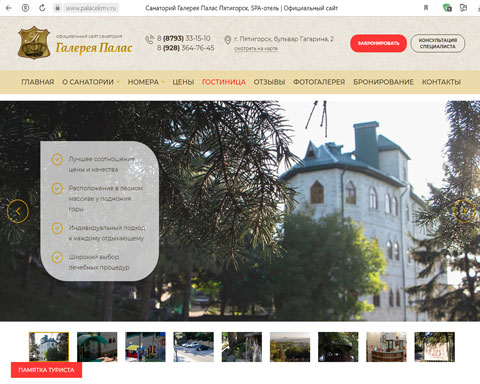Select the thumbnail with the green canopy
This screenshot has width=480, height=384.
[97, 347]
